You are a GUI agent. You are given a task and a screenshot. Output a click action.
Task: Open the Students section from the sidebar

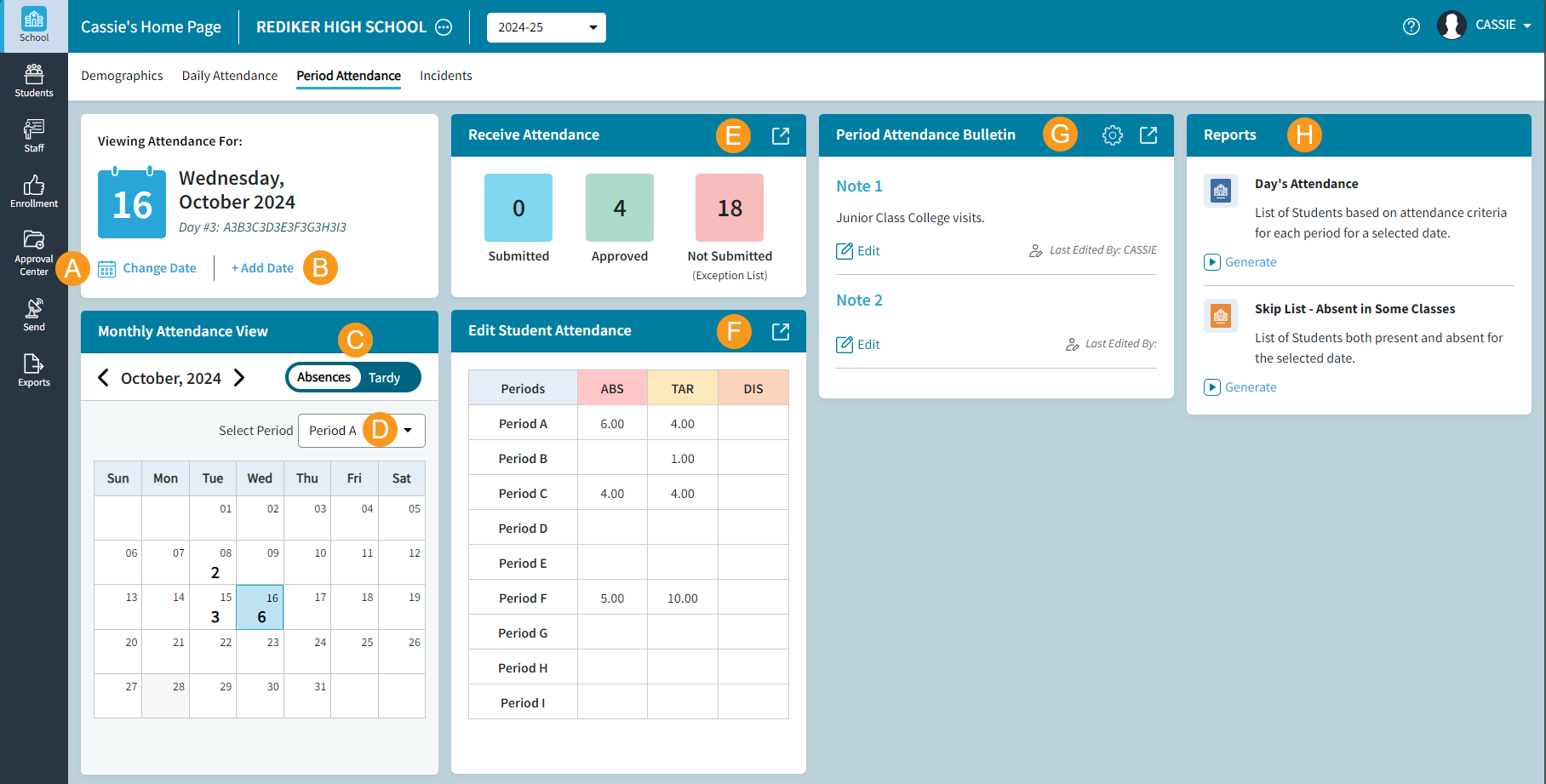[33, 79]
